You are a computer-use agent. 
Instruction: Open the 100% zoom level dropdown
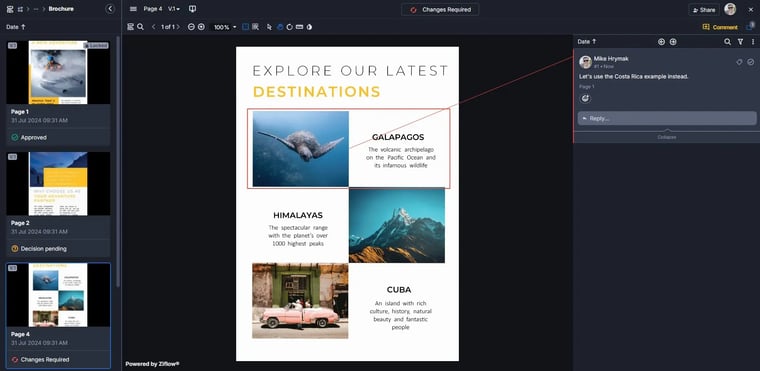pyautogui.click(x=225, y=27)
